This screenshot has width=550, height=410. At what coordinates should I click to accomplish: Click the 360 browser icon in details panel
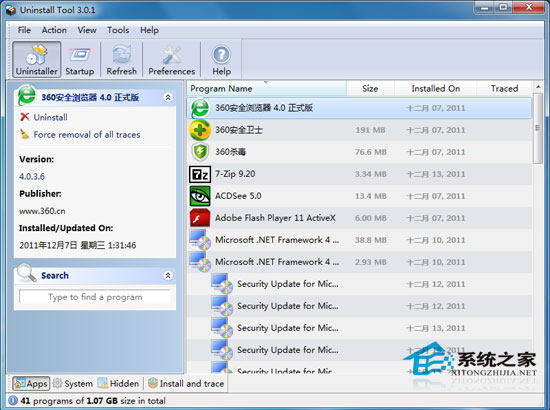27,95
